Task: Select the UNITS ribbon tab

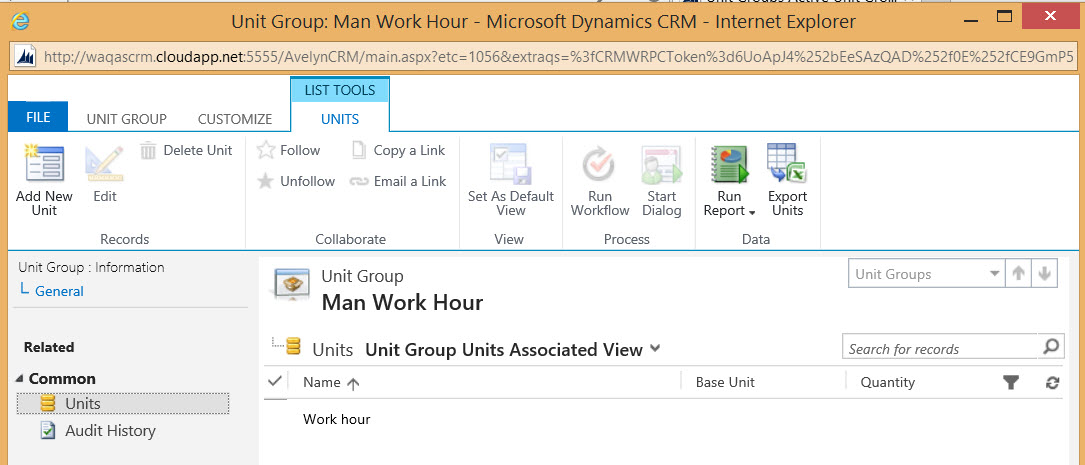Action: (340, 119)
